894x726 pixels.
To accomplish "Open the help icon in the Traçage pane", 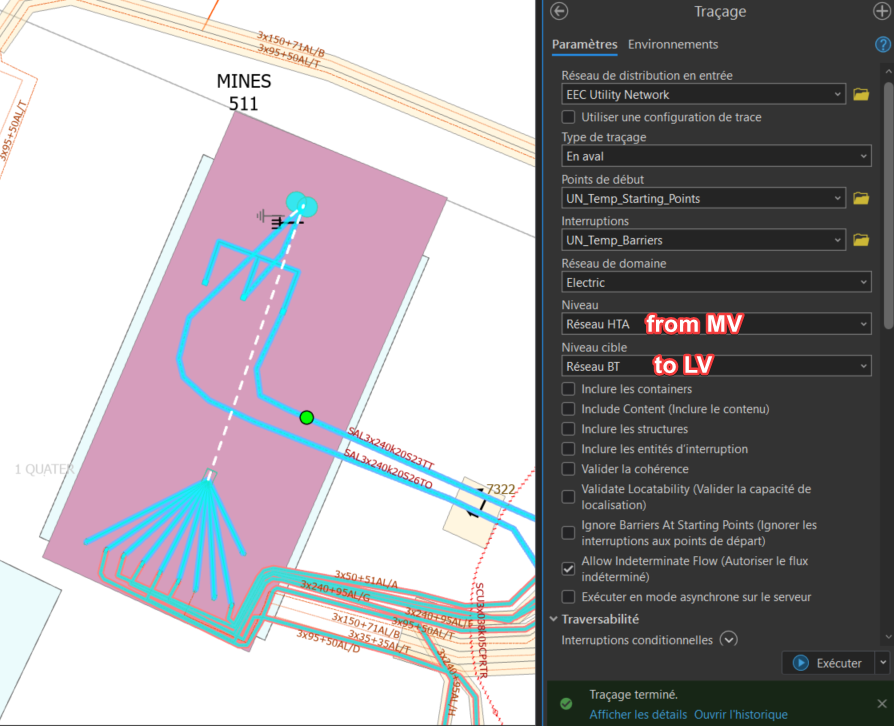I will pos(882,44).
